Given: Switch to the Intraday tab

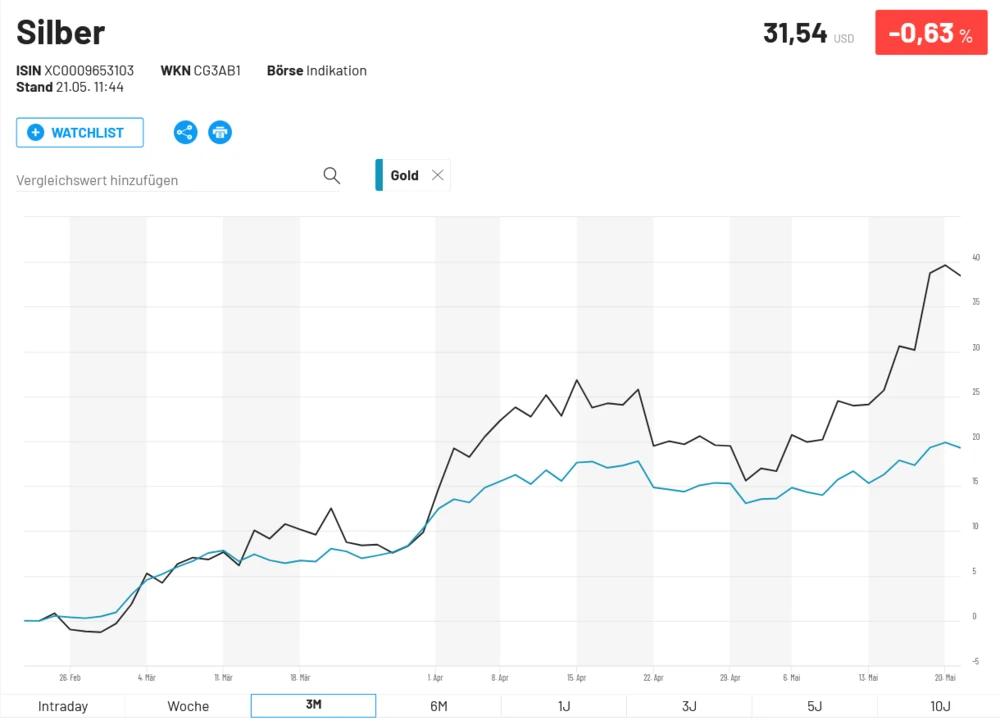Looking at the screenshot, I should point(63,706).
